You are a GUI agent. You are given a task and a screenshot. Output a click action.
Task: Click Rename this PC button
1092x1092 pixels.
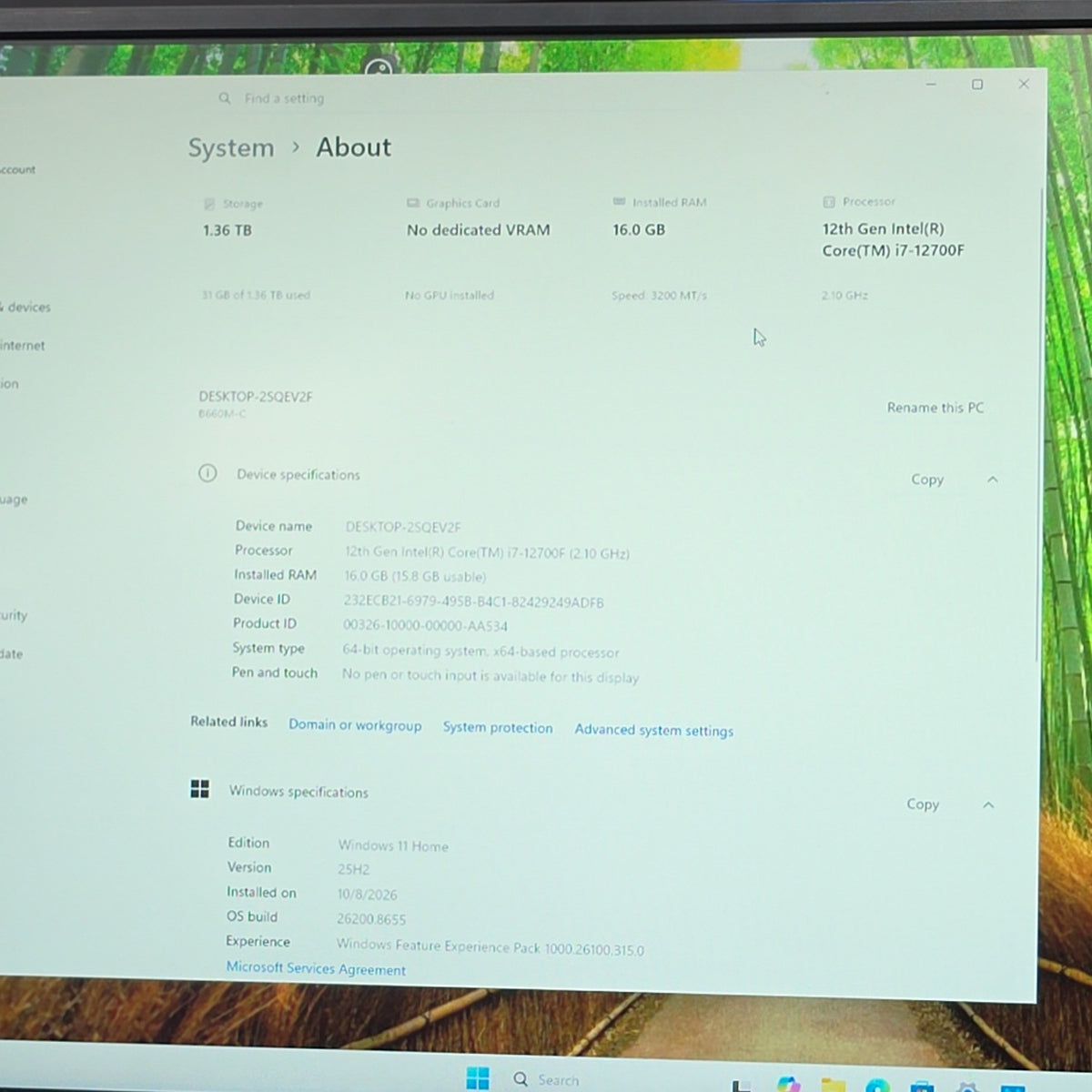(935, 408)
